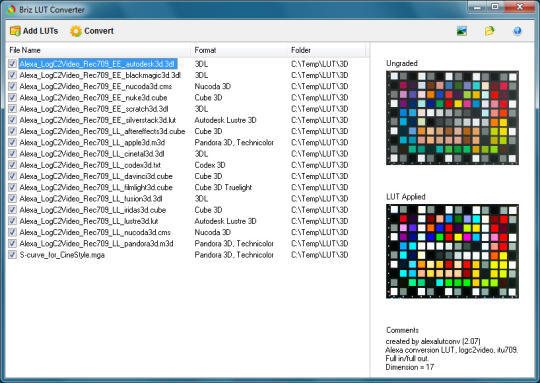Select file Alexa_LogC2Video_Rec709_LL_cinetal3d.3dl
Screen dimensions: 540x383
coord(92,154)
